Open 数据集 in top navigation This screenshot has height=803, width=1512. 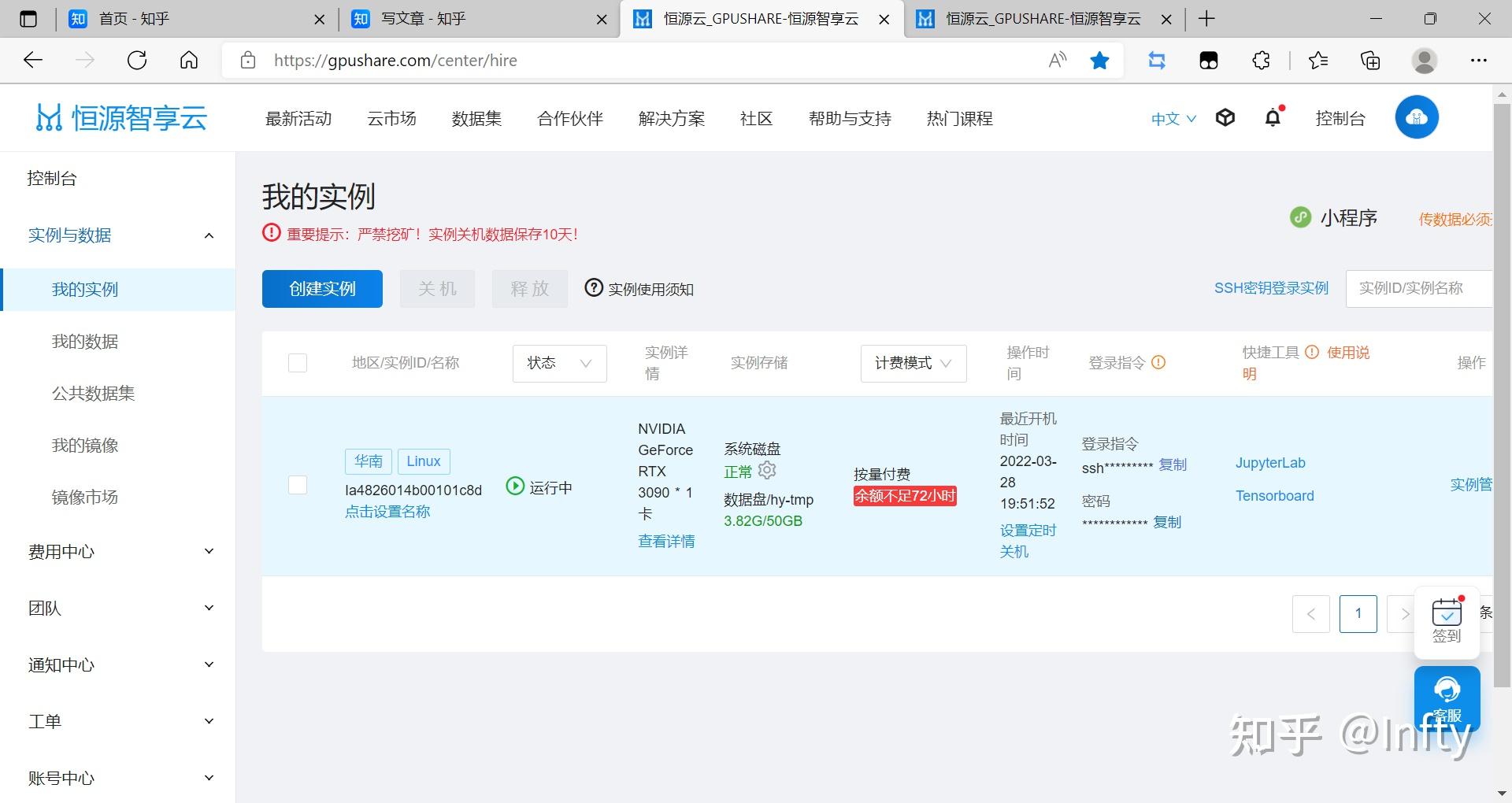(x=476, y=119)
